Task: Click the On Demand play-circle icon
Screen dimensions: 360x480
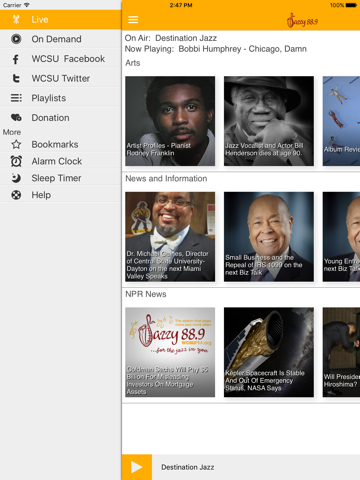Action: pos(16,39)
